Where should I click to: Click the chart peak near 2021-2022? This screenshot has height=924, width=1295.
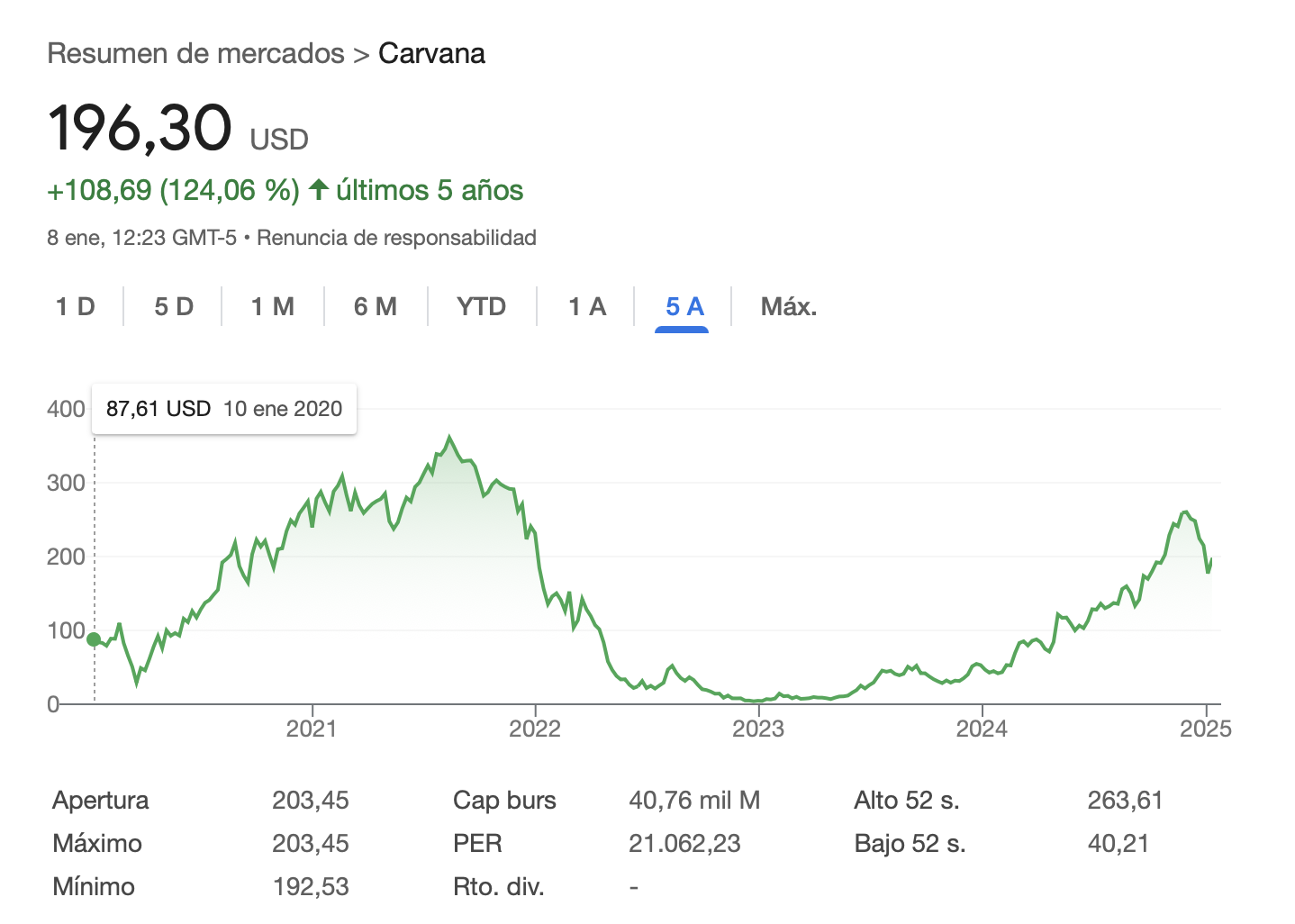coord(449,438)
